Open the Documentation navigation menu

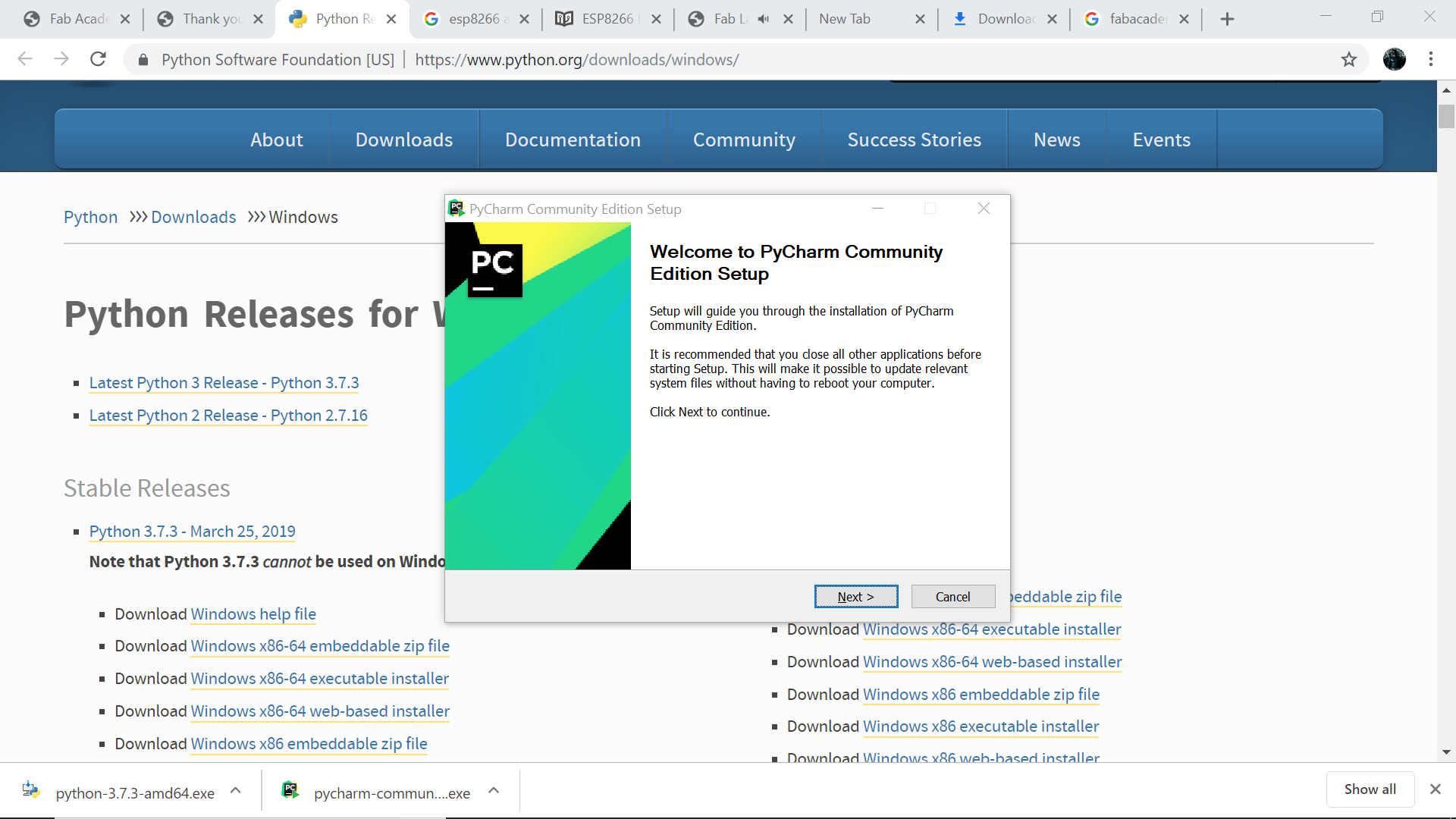click(x=573, y=140)
